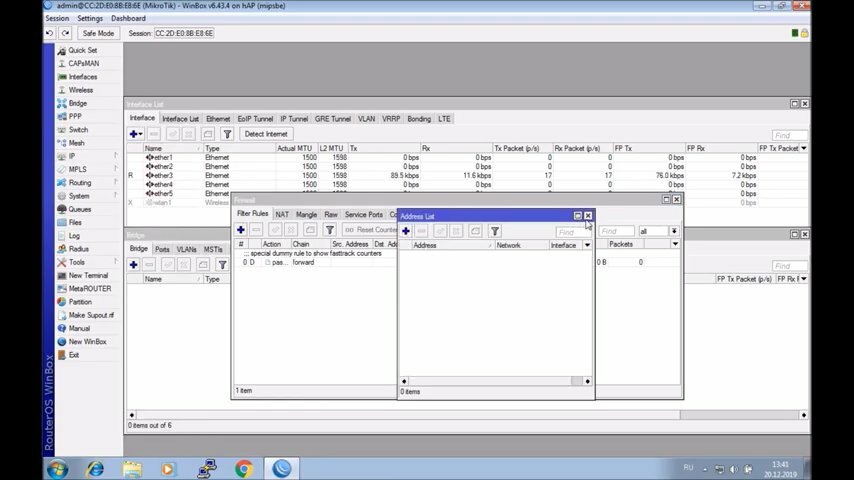Click Reset Counters in Firewall window
The height and width of the screenshot is (480, 854).
pyautogui.click(x=370, y=230)
